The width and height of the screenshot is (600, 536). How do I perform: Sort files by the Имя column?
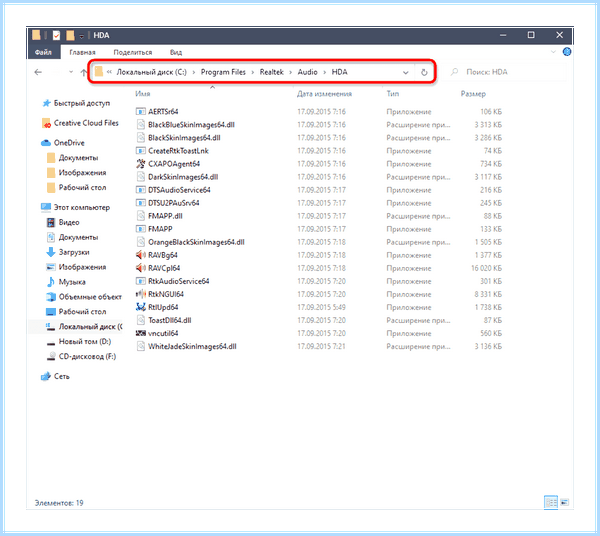click(x=143, y=94)
